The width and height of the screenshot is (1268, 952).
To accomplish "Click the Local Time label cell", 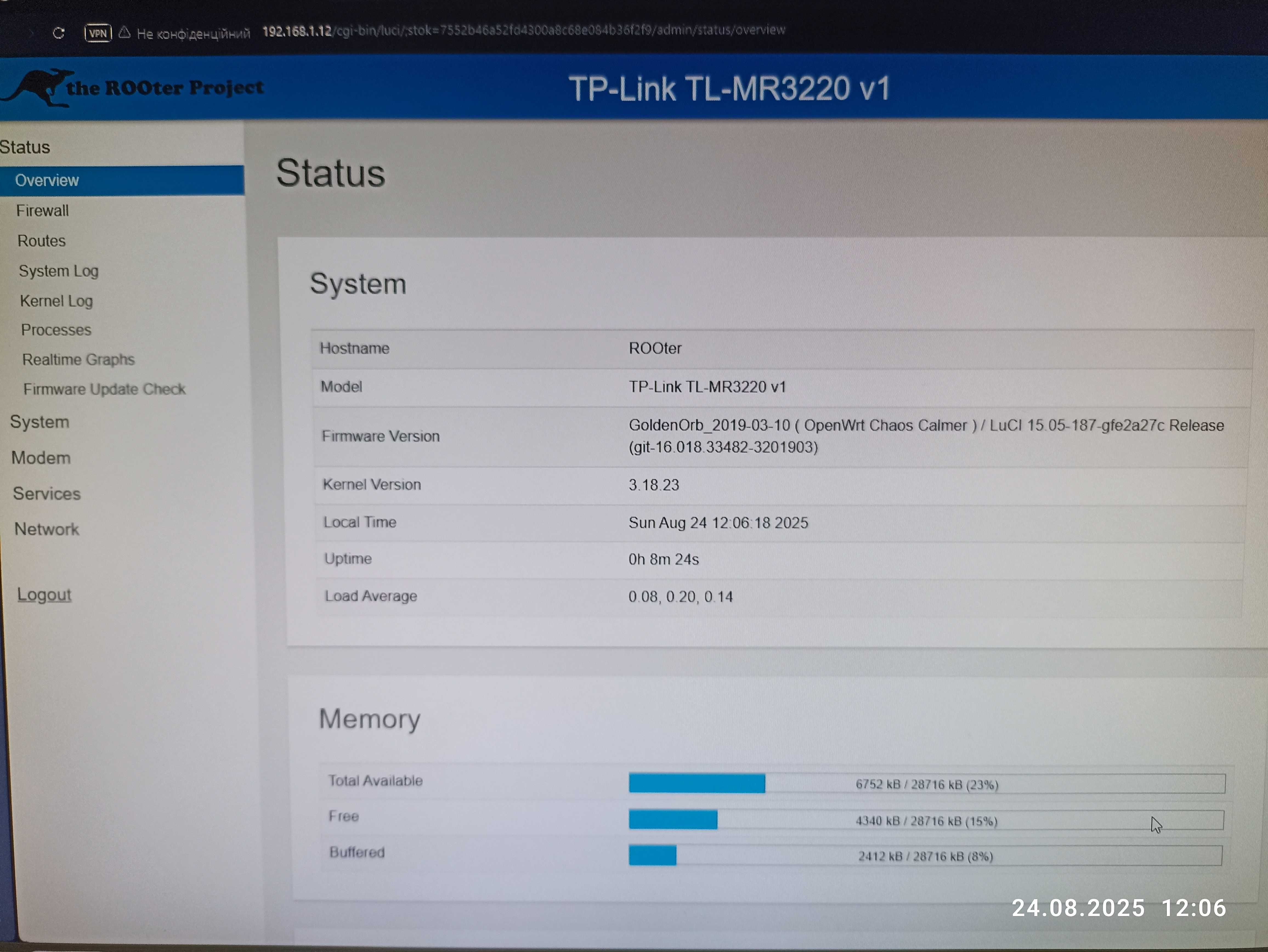I will 360,522.
